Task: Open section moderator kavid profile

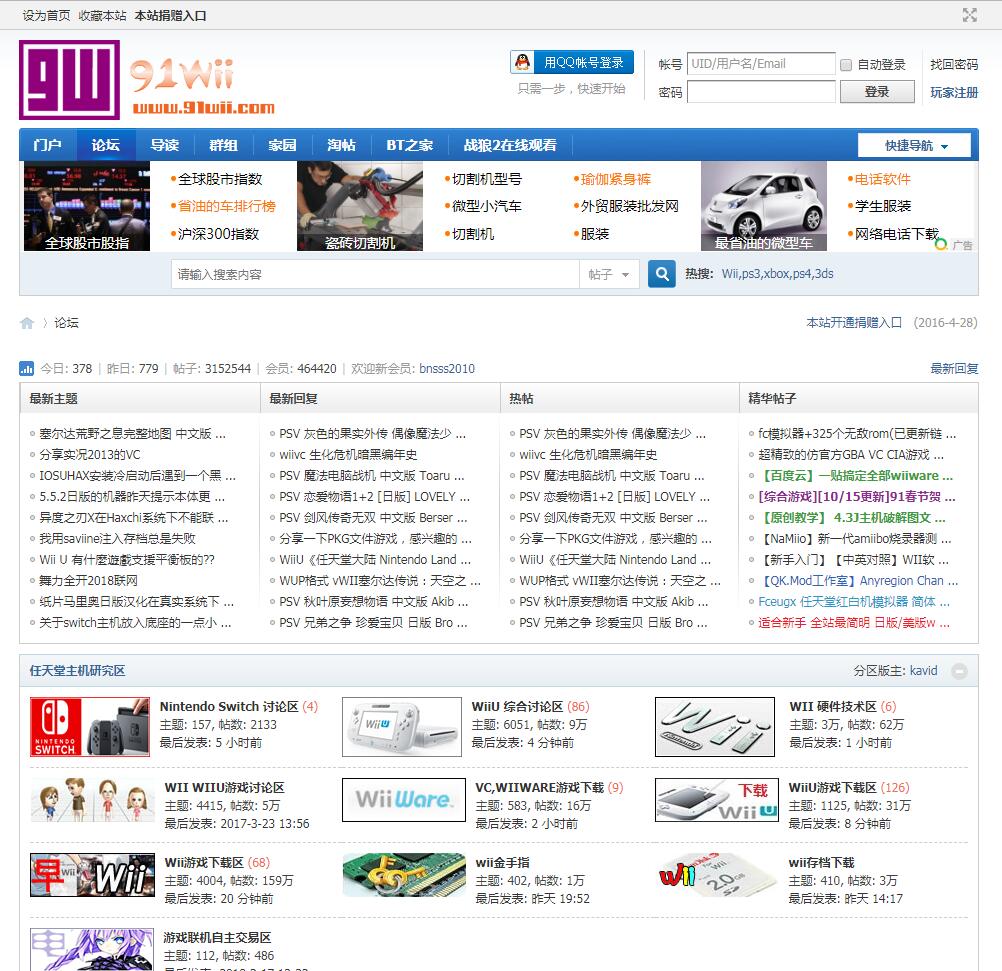Action: click(923, 671)
